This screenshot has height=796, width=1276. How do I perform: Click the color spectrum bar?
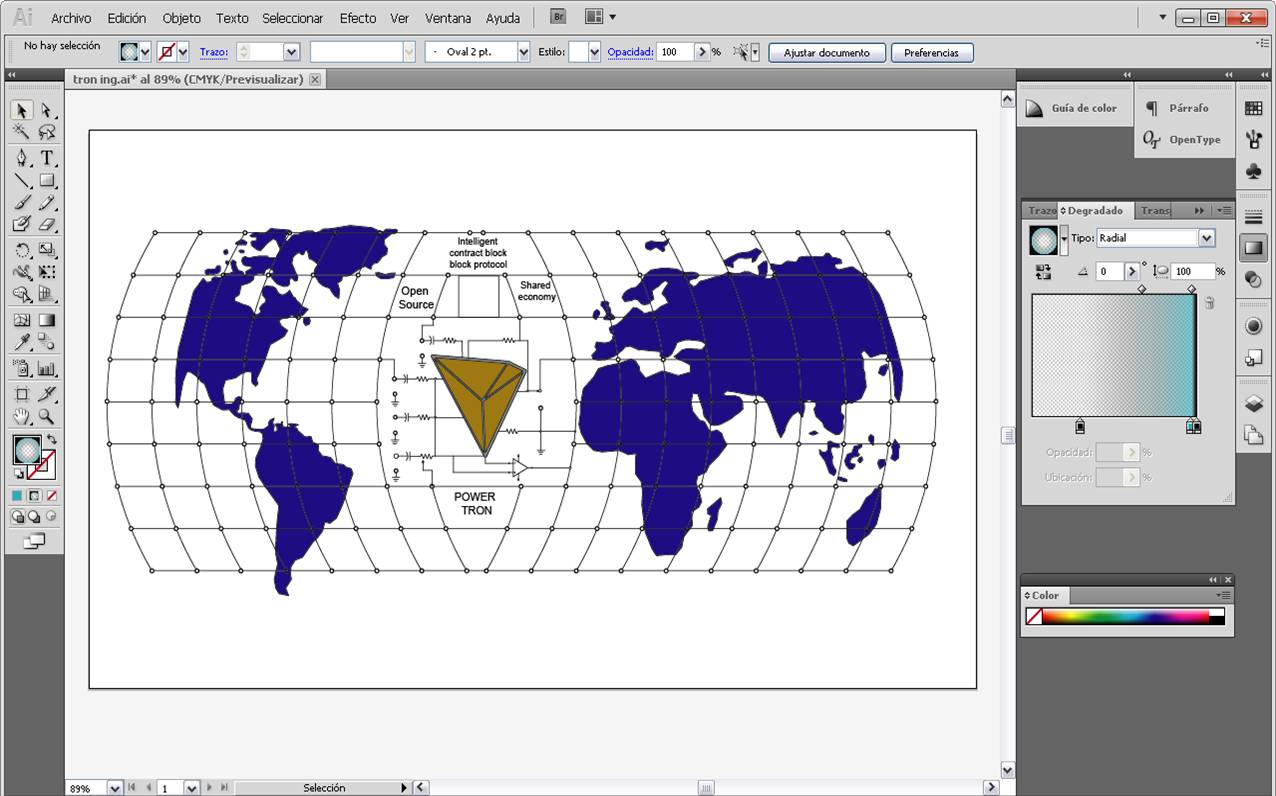pos(1125,617)
